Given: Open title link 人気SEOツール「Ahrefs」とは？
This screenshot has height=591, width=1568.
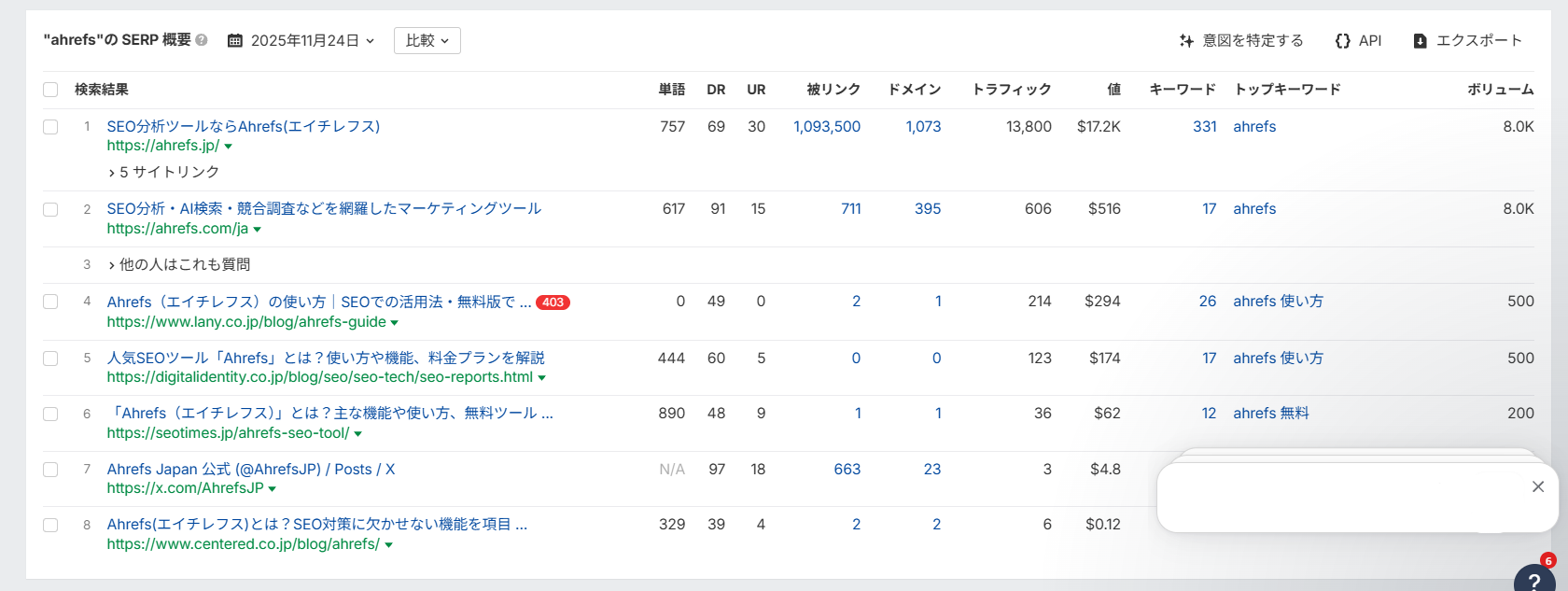Looking at the screenshot, I should tap(326, 358).
